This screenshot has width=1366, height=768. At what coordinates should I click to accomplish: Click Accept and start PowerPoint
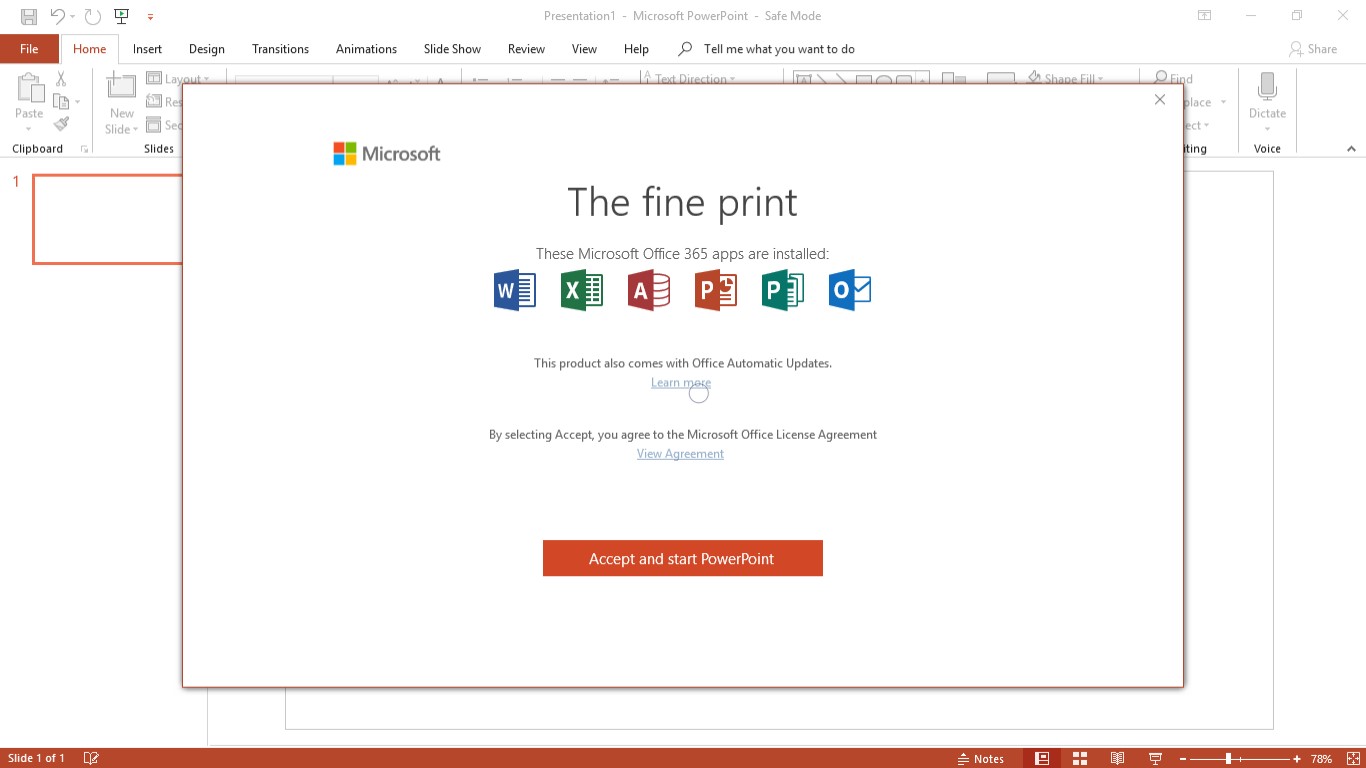(683, 558)
